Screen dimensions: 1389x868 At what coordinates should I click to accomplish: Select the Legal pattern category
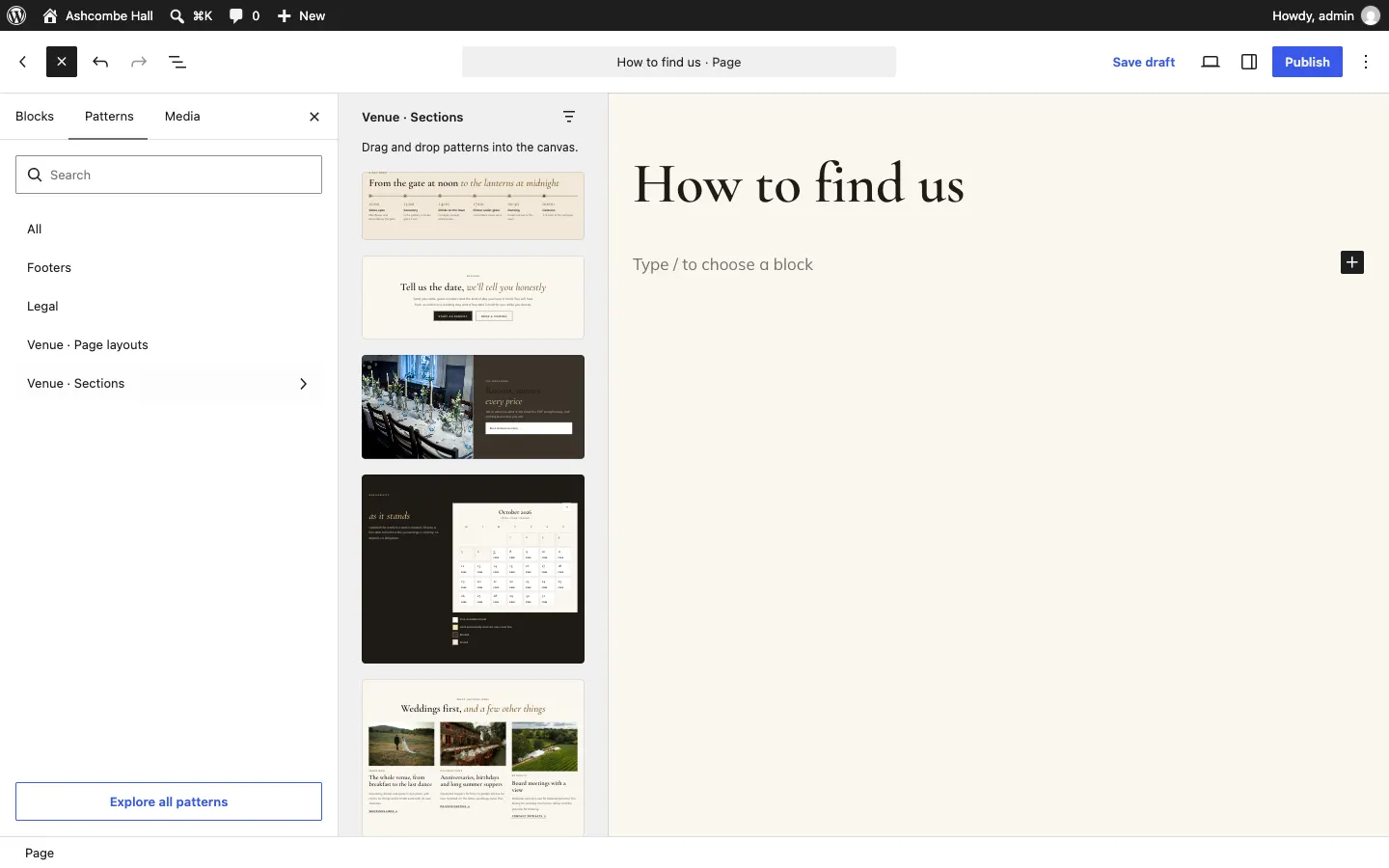coord(169,307)
